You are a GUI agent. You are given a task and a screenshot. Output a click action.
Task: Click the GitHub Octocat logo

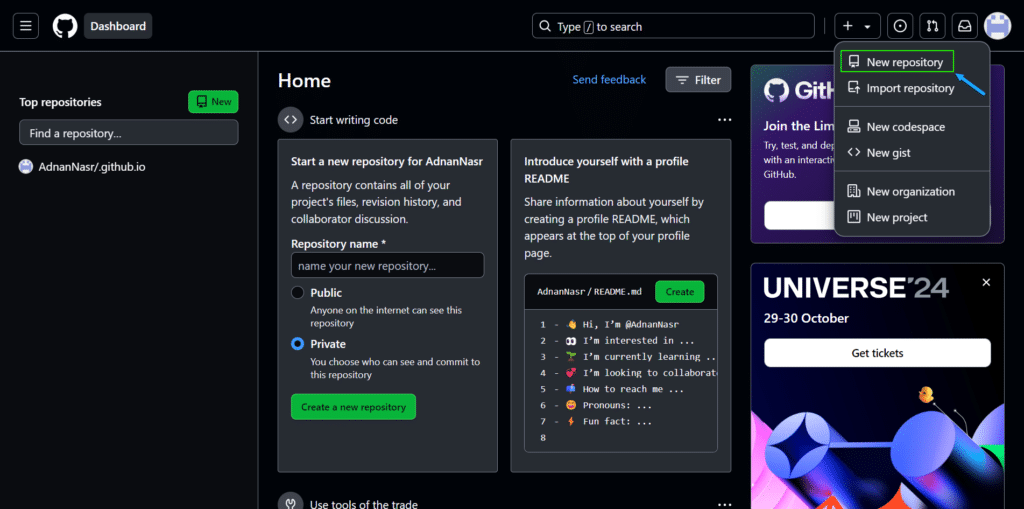tap(65, 26)
